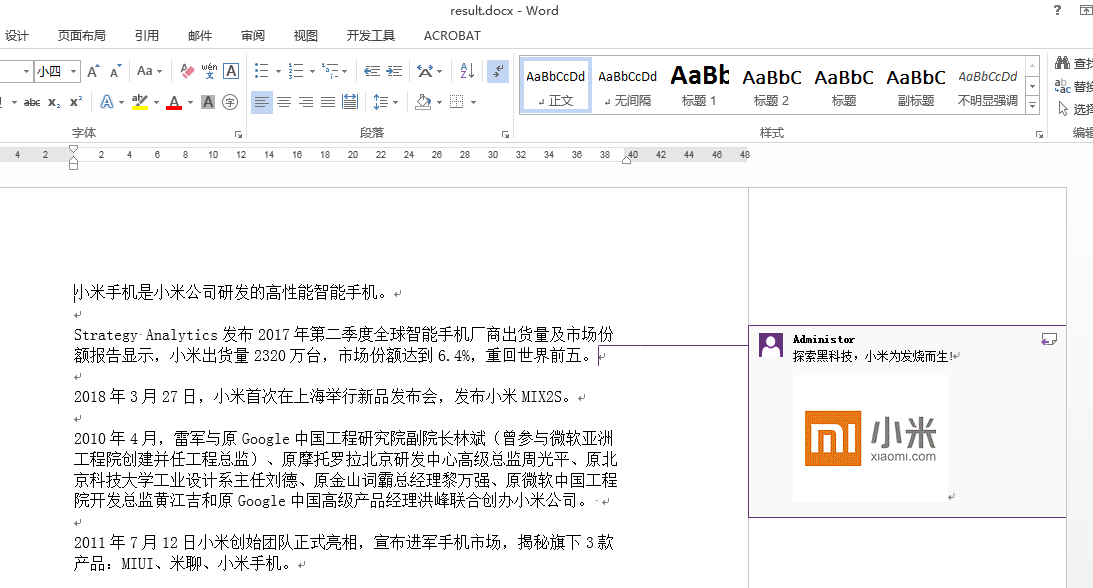1093x588 pixels.
Task: Click the Select cursor icon in editing group
Action: pyautogui.click(x=1062, y=109)
